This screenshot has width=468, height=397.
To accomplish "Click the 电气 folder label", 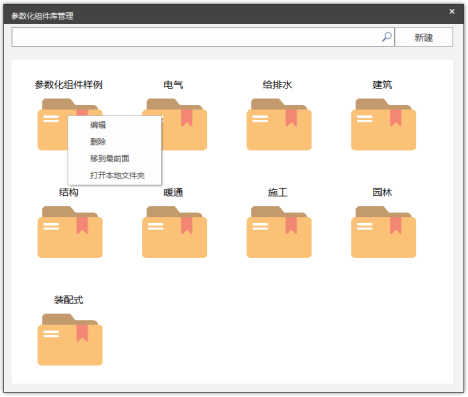I will (x=173, y=85).
